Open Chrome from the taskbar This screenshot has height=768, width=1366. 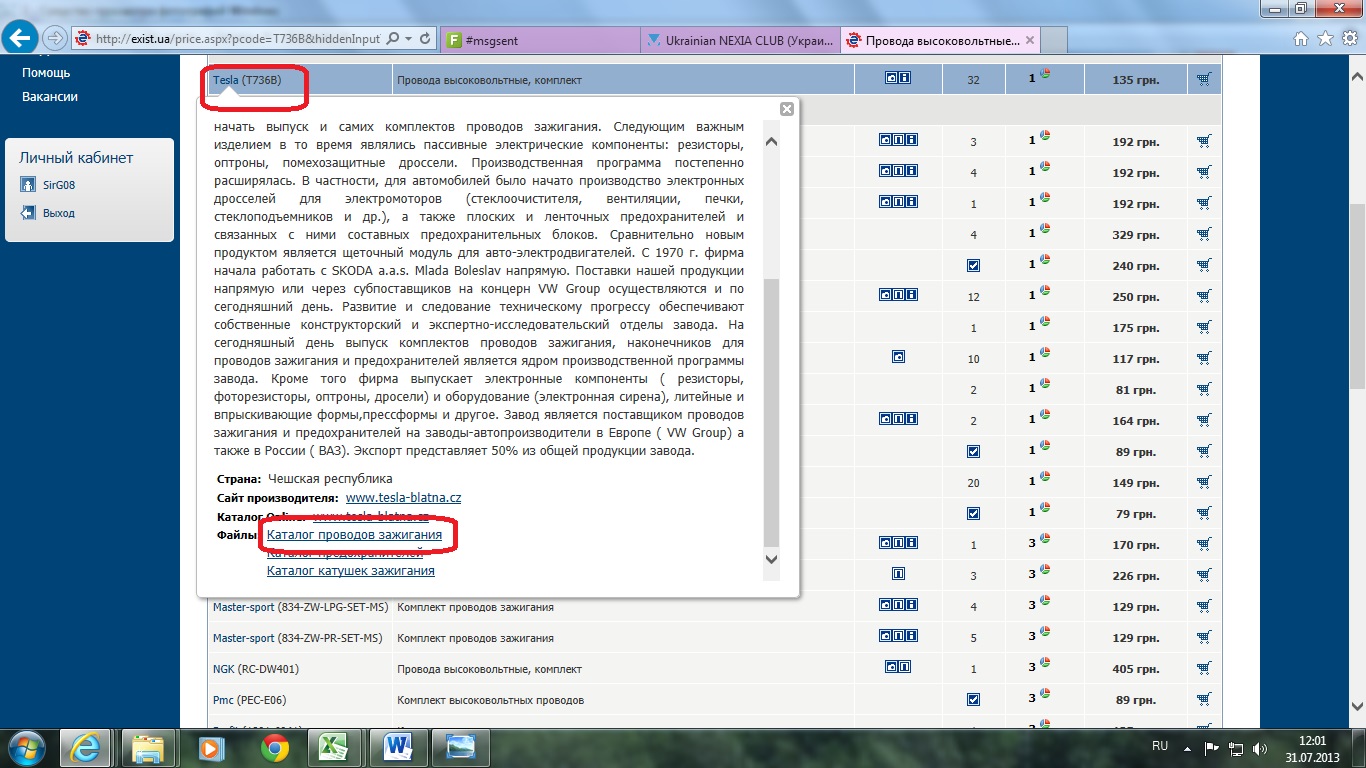275,747
